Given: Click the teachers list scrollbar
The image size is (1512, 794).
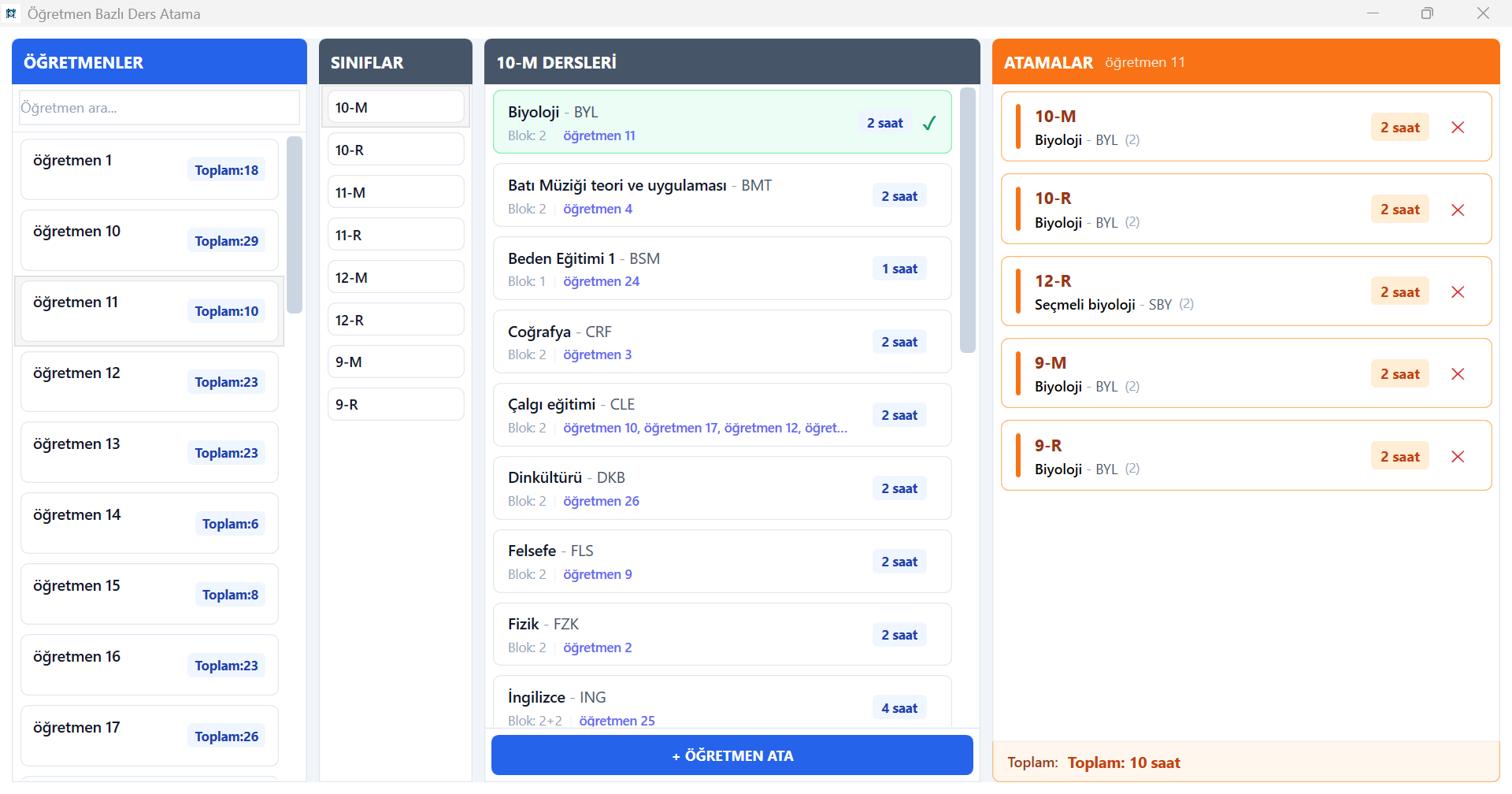Looking at the screenshot, I should [295, 225].
